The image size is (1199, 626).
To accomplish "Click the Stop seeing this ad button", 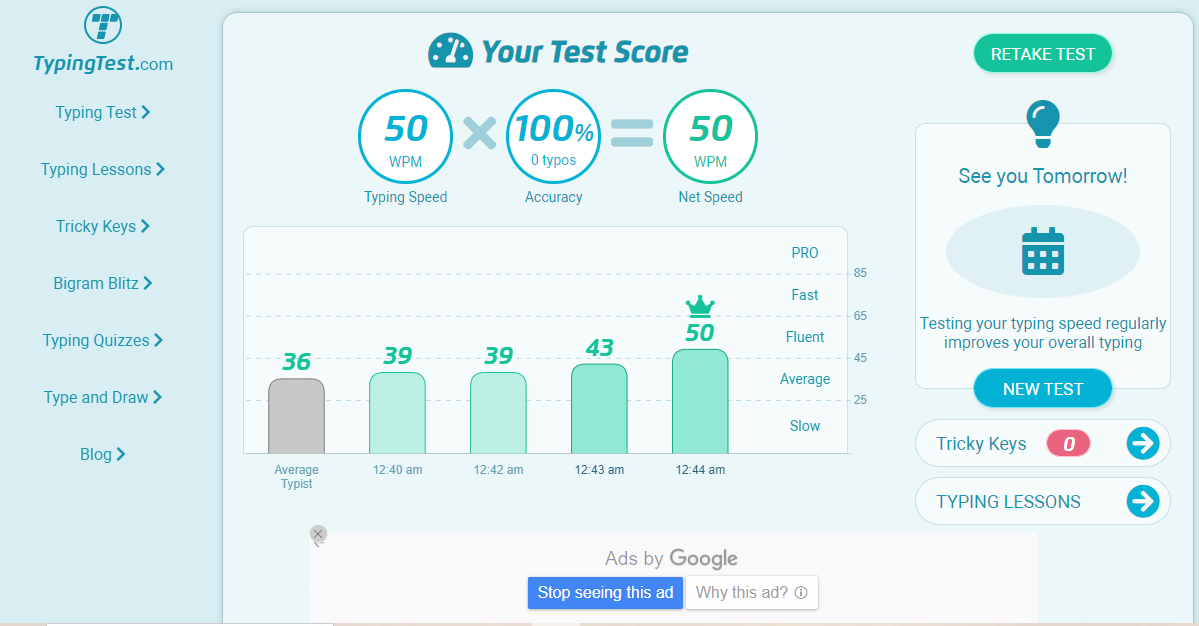I will pyautogui.click(x=605, y=592).
